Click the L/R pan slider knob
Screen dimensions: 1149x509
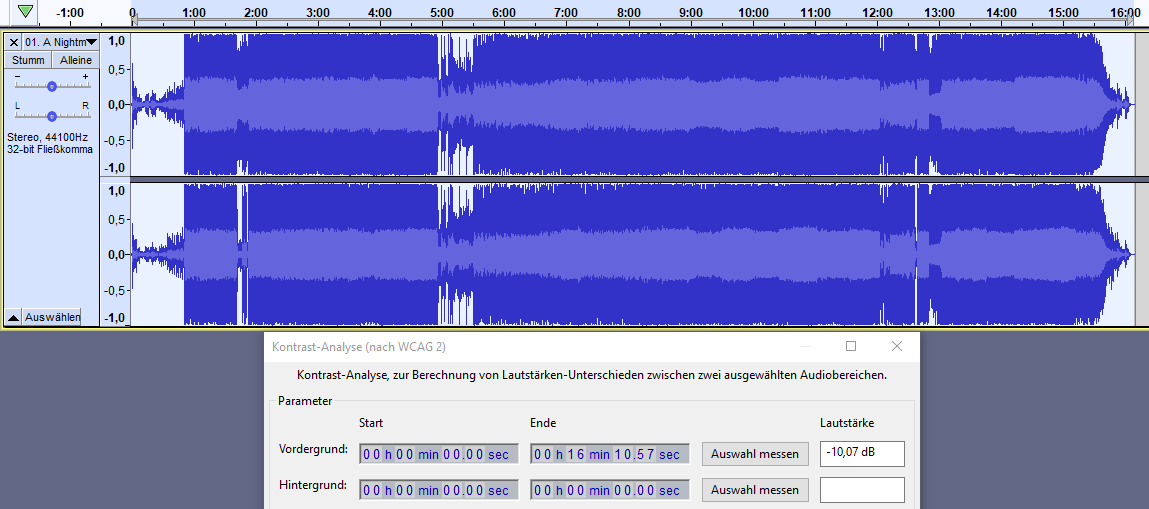pyautogui.click(x=52, y=115)
